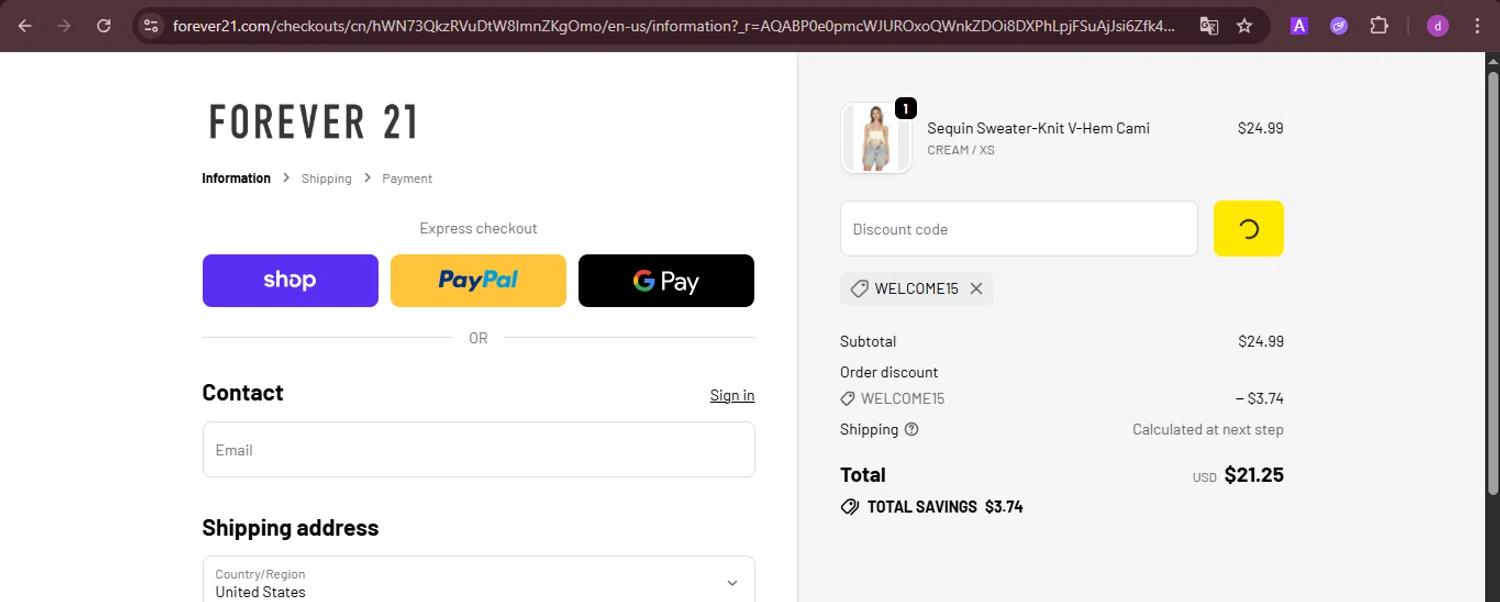Open the translate page icon
This screenshot has height=602, width=1500.
click(x=1209, y=26)
